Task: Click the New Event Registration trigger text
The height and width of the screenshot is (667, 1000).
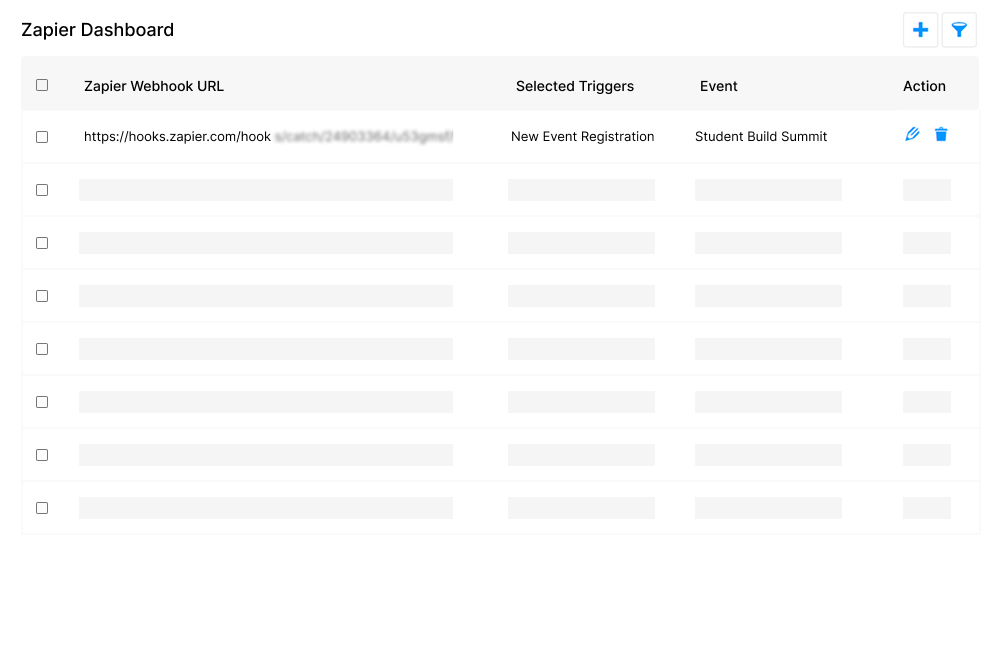Action: click(x=582, y=136)
